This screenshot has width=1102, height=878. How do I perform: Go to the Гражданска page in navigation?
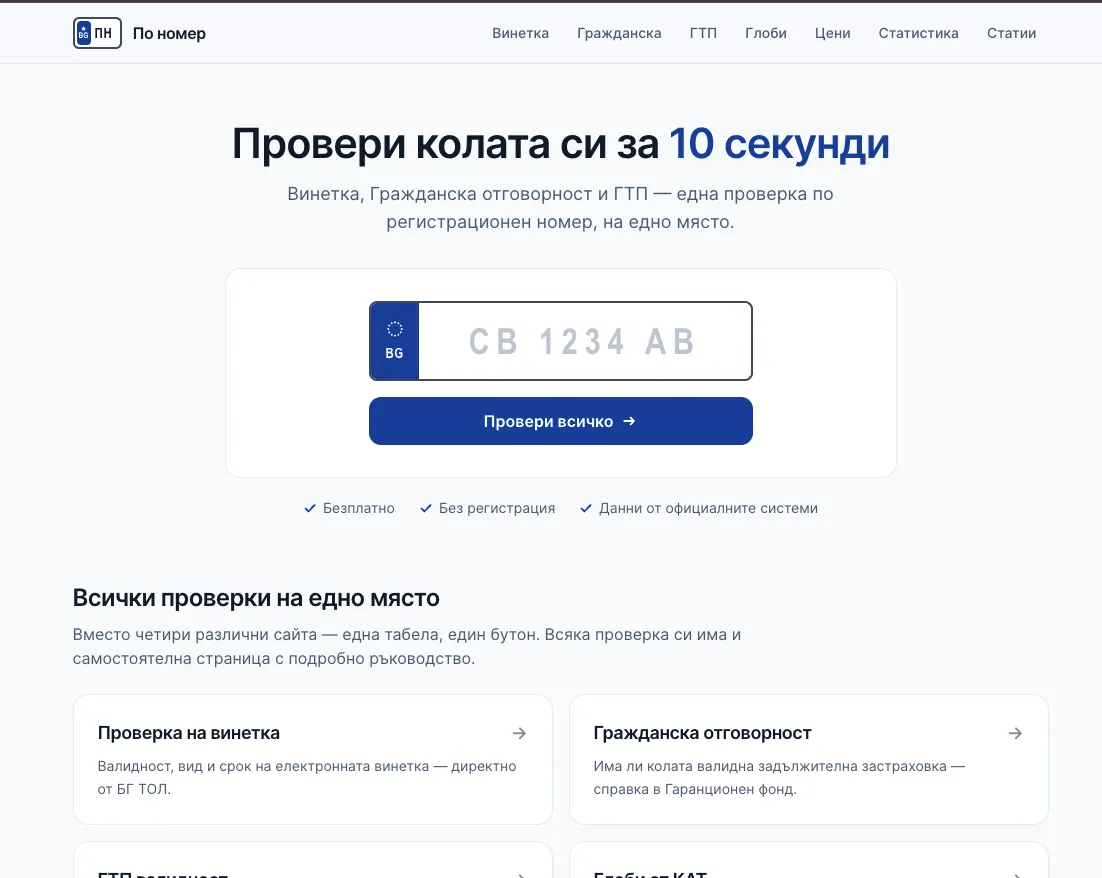(619, 33)
